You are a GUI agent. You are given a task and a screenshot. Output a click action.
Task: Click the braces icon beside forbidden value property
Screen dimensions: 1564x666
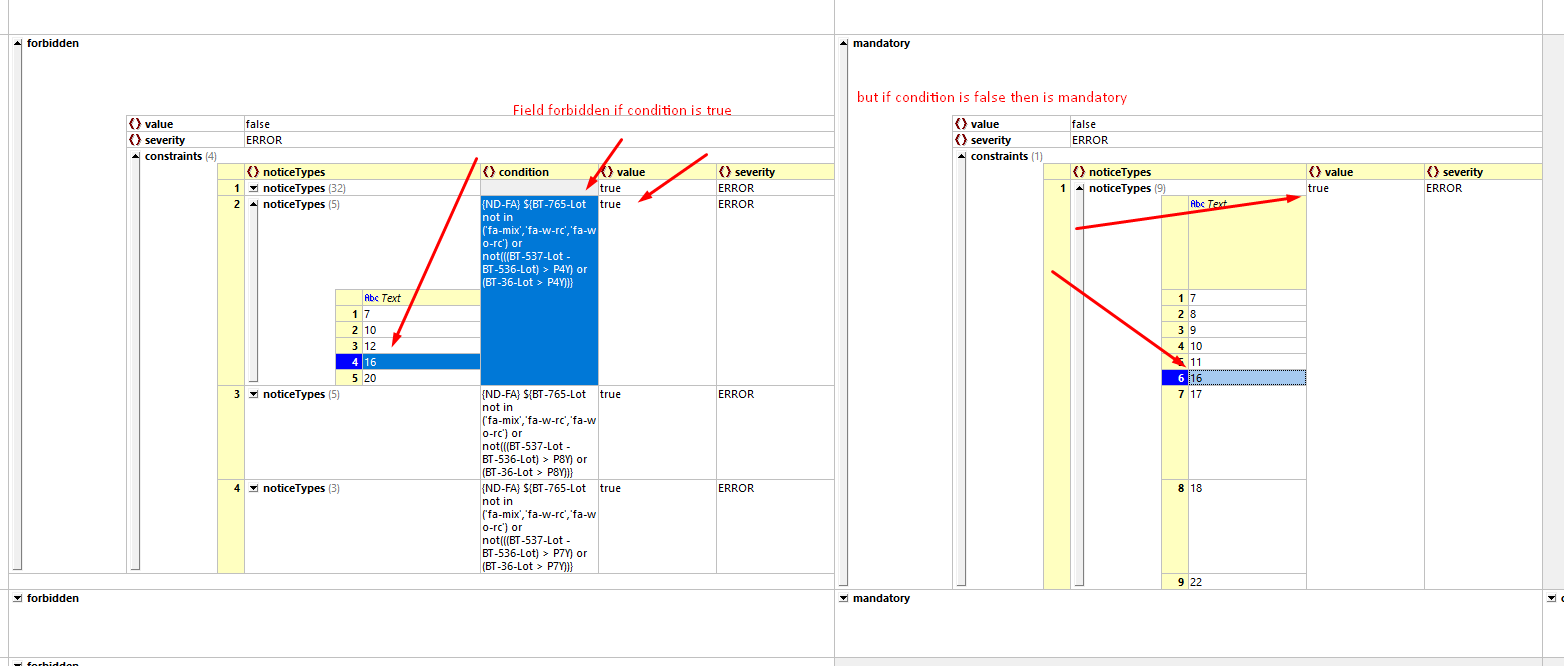135,124
